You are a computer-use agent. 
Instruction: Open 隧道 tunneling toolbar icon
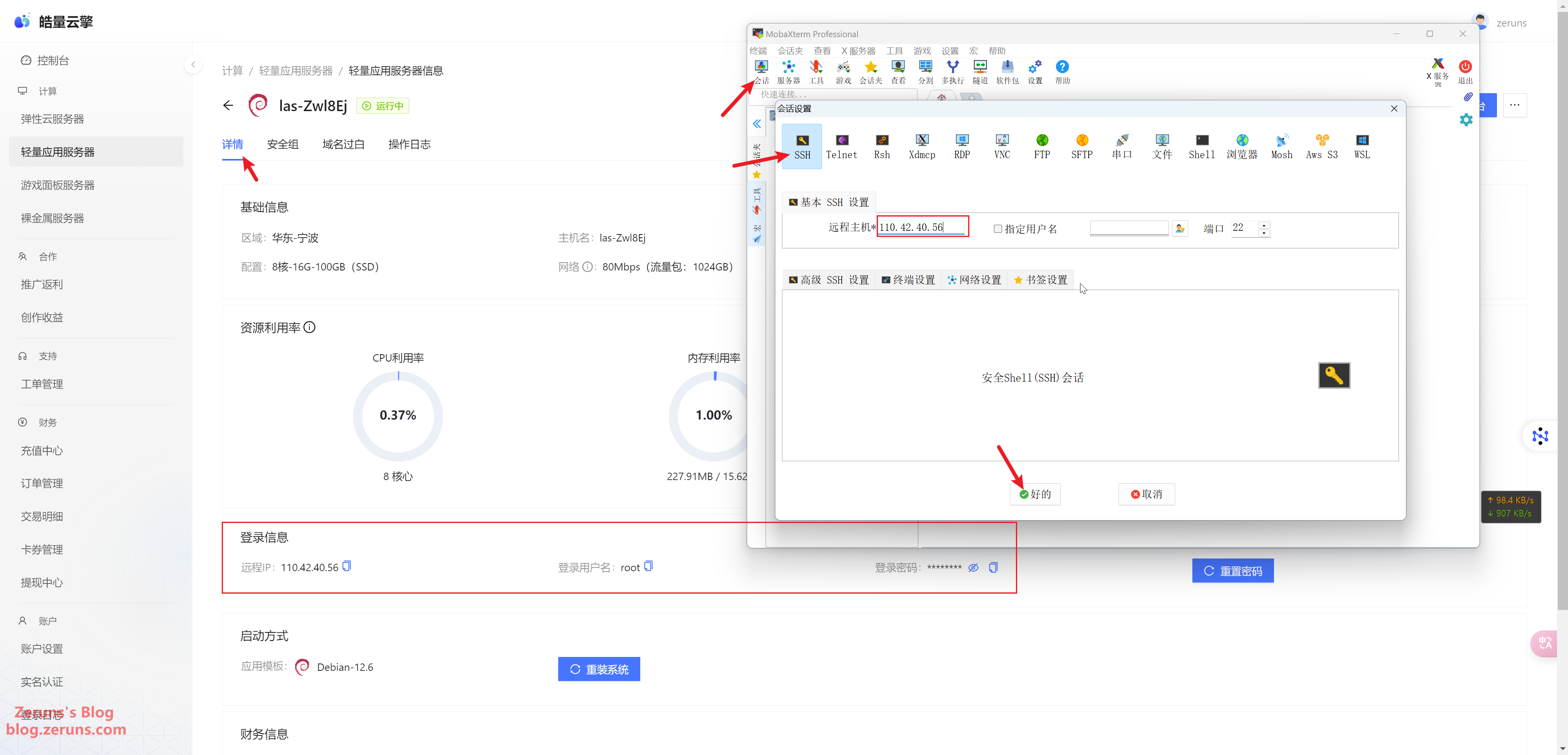click(980, 72)
